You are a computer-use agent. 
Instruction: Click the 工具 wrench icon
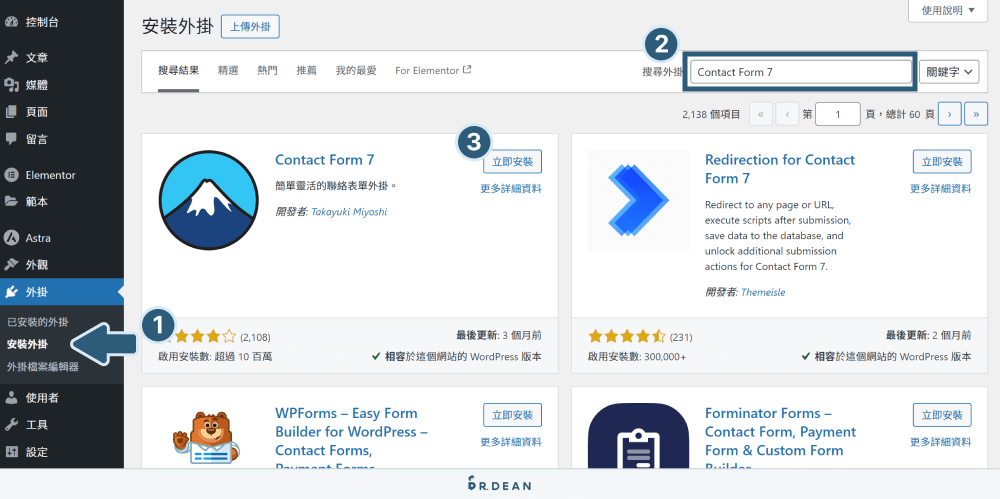[11, 424]
